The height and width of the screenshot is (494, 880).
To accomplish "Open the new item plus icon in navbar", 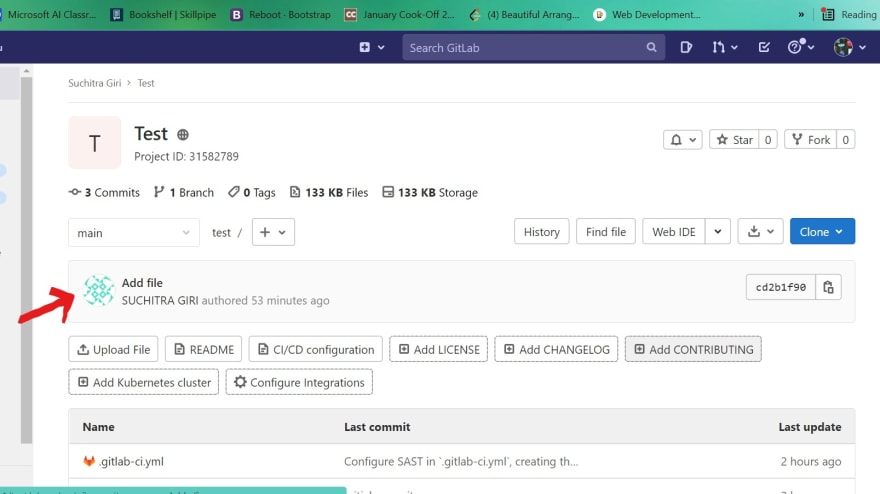I will point(364,47).
